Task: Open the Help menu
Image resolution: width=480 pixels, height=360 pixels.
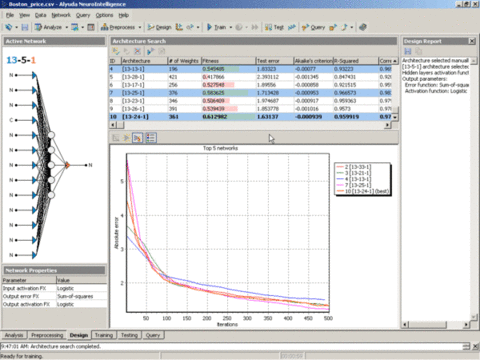Action: pos(123,15)
